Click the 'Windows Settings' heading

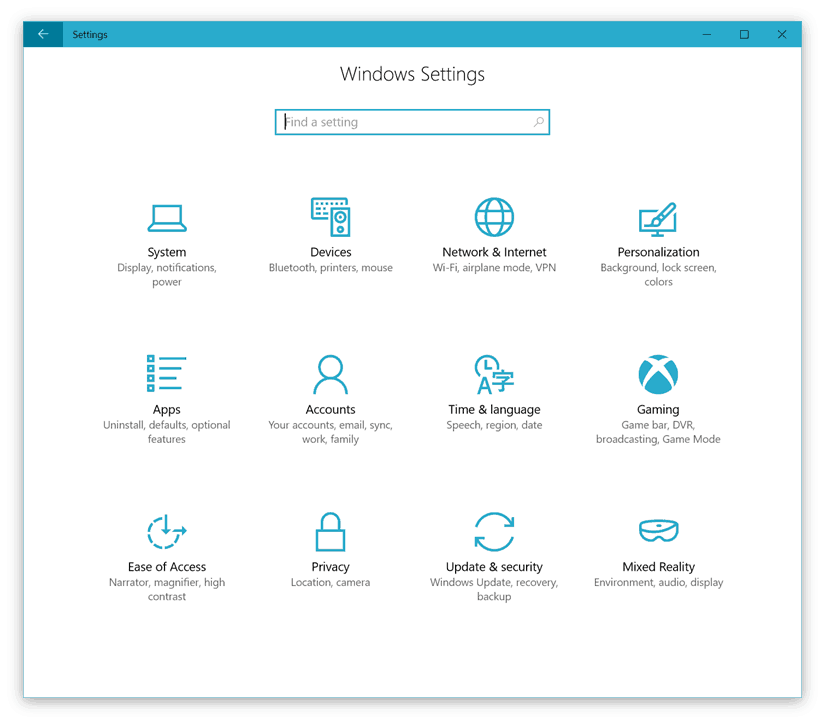(x=412, y=75)
